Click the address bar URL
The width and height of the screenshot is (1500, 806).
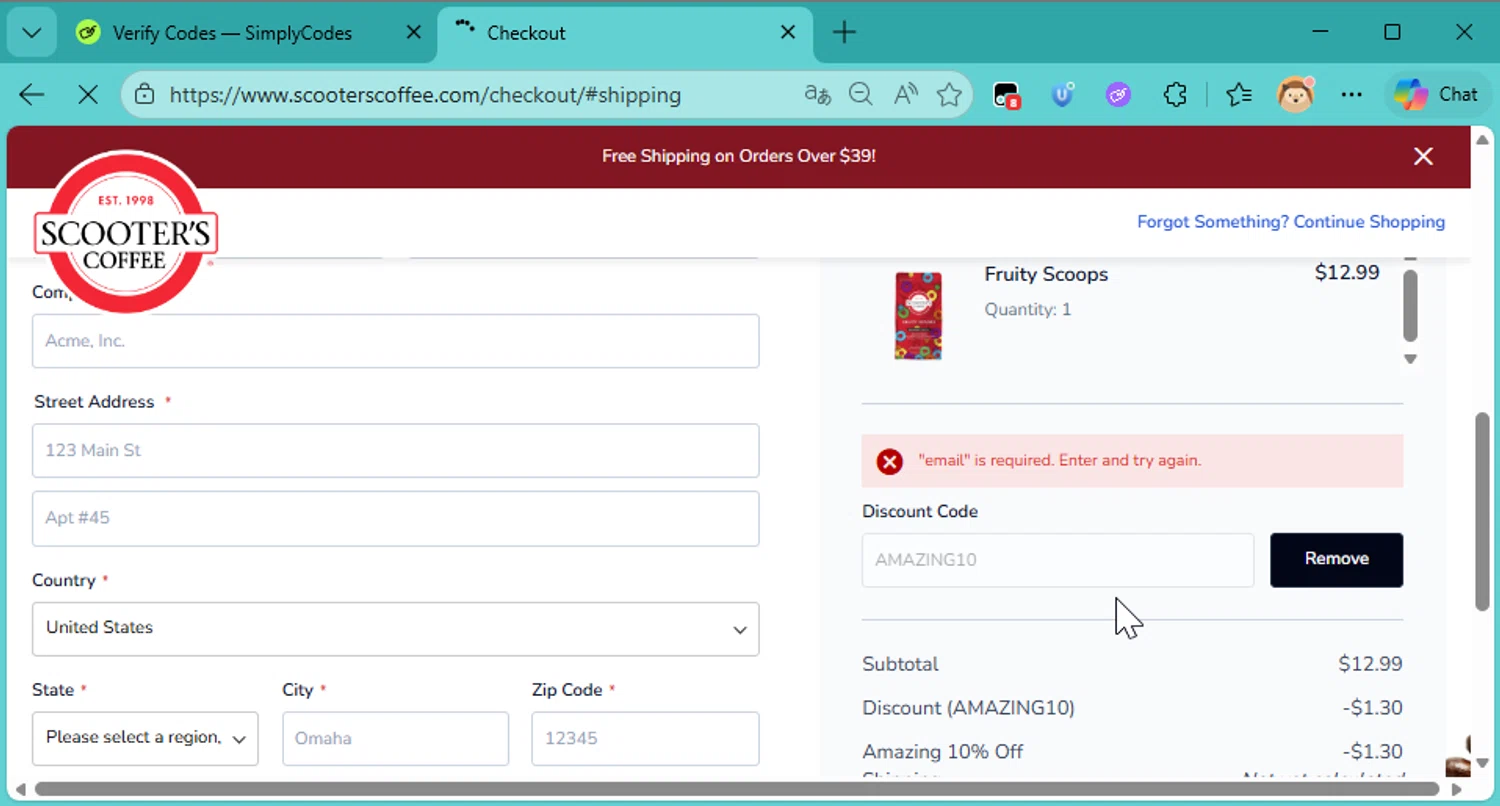(x=425, y=95)
